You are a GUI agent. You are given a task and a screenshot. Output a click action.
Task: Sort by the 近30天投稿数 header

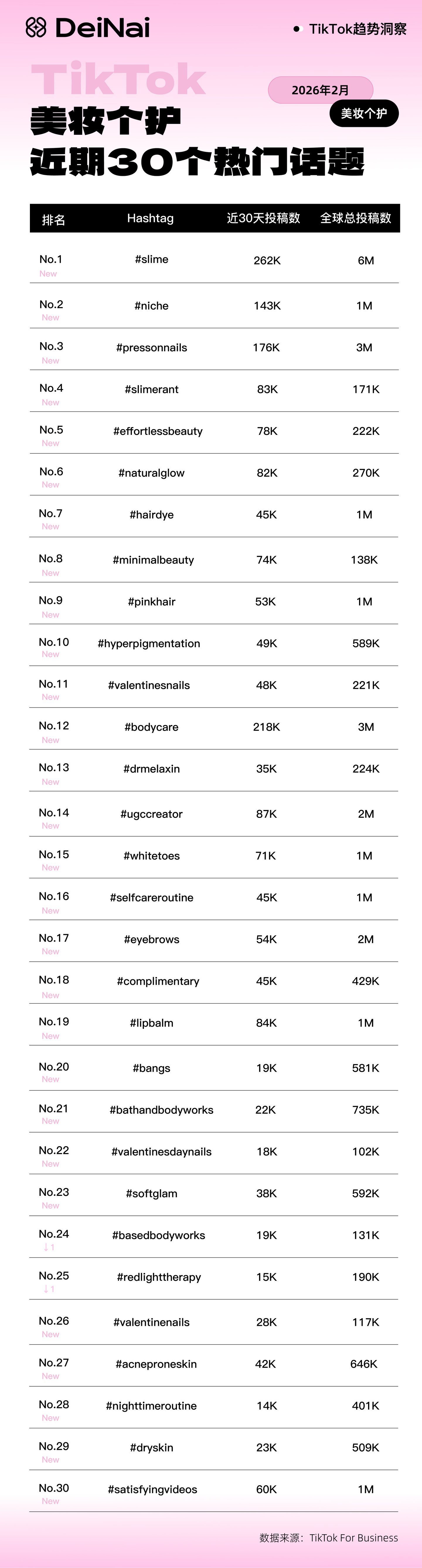tap(263, 219)
